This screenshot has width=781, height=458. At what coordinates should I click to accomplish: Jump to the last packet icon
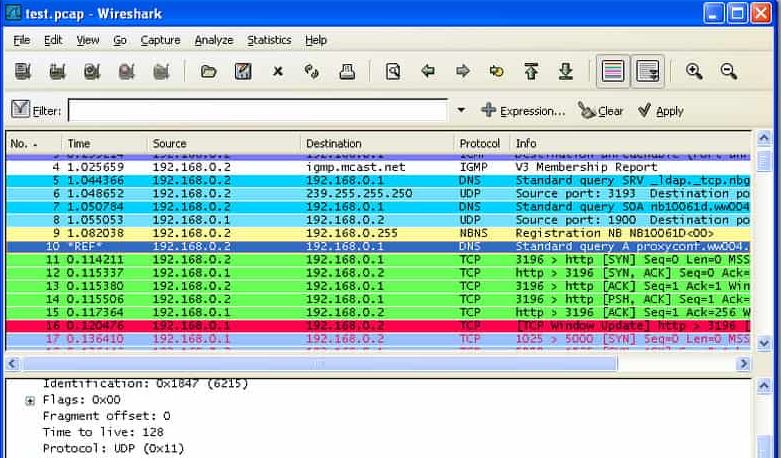point(566,72)
